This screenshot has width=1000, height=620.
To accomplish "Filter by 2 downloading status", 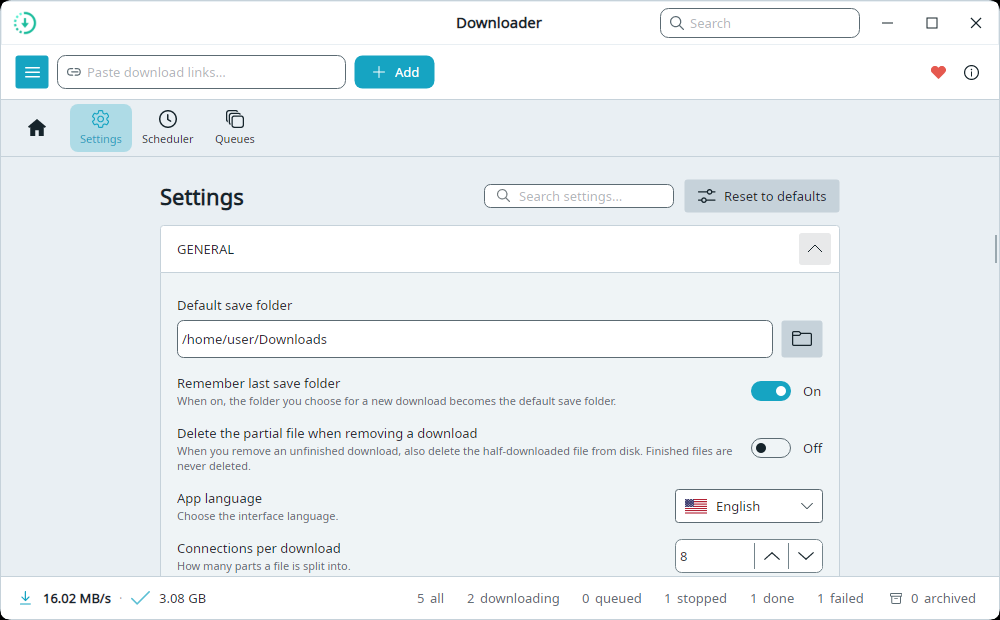I will [513, 598].
